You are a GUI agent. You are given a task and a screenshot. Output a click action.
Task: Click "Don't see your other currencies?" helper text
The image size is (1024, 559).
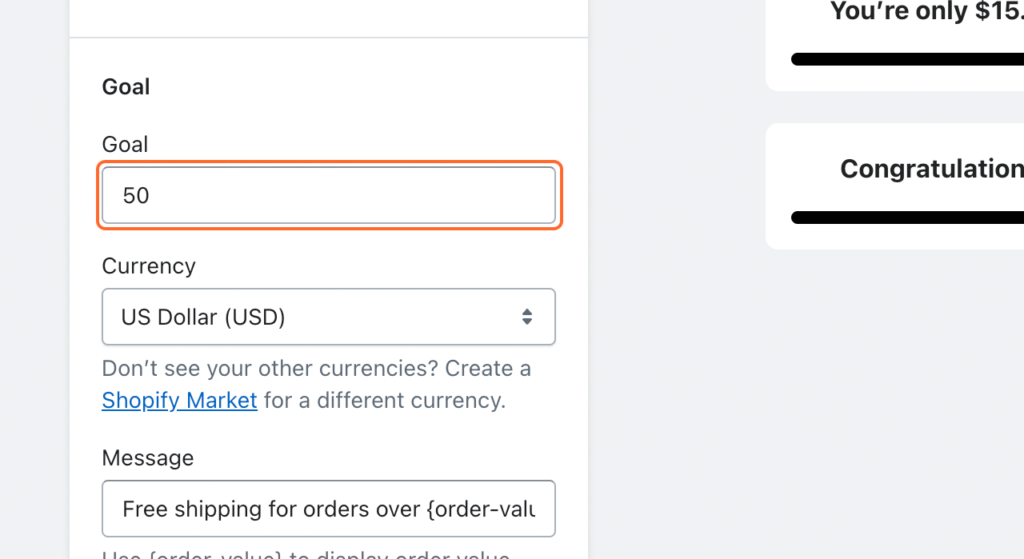[x=270, y=368]
